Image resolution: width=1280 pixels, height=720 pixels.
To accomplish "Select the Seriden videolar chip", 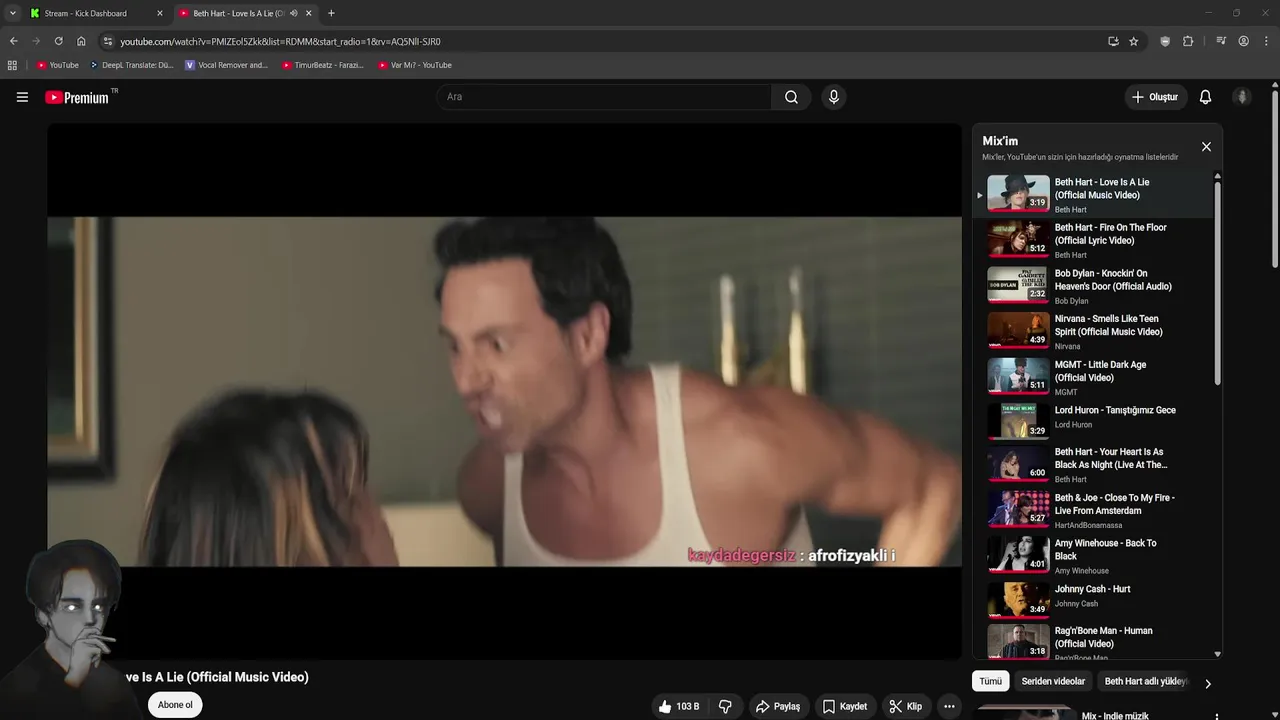I will point(1053,681).
